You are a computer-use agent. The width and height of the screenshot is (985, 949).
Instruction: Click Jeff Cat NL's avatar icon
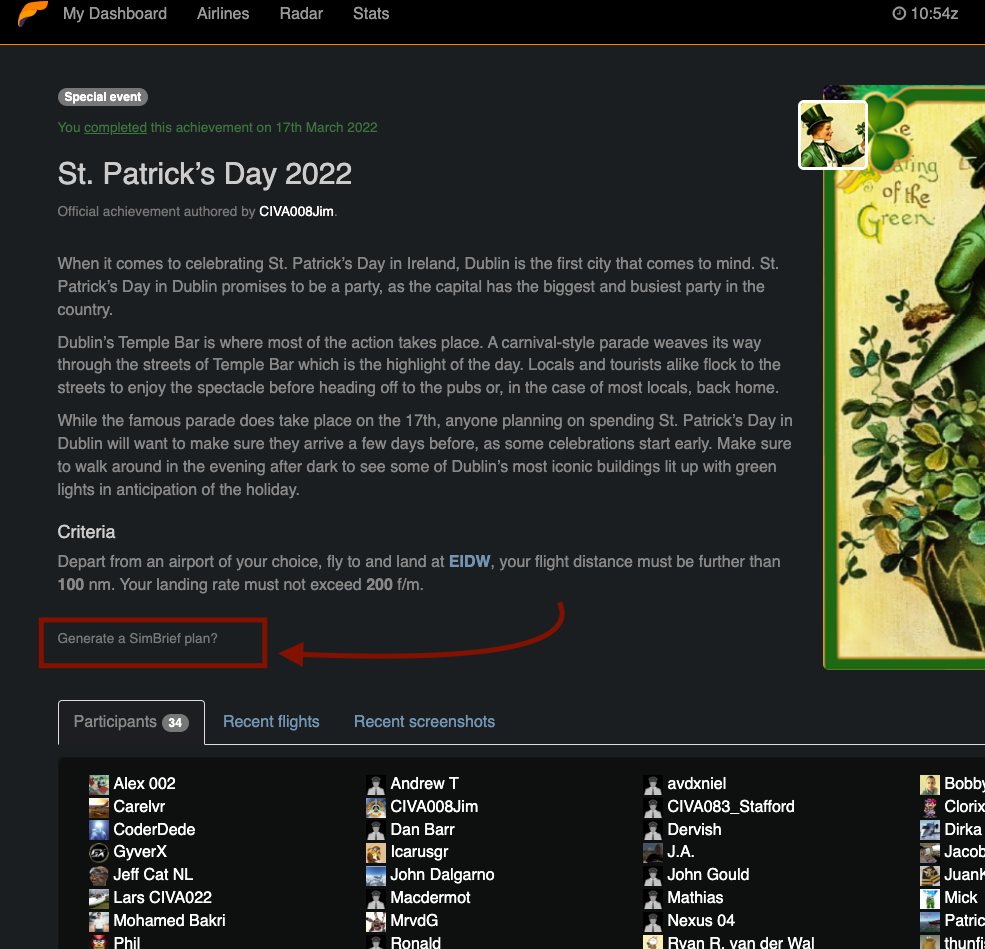[x=99, y=876]
